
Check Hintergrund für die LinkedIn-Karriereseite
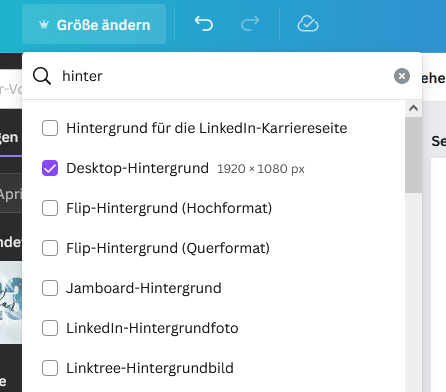coord(50,128)
